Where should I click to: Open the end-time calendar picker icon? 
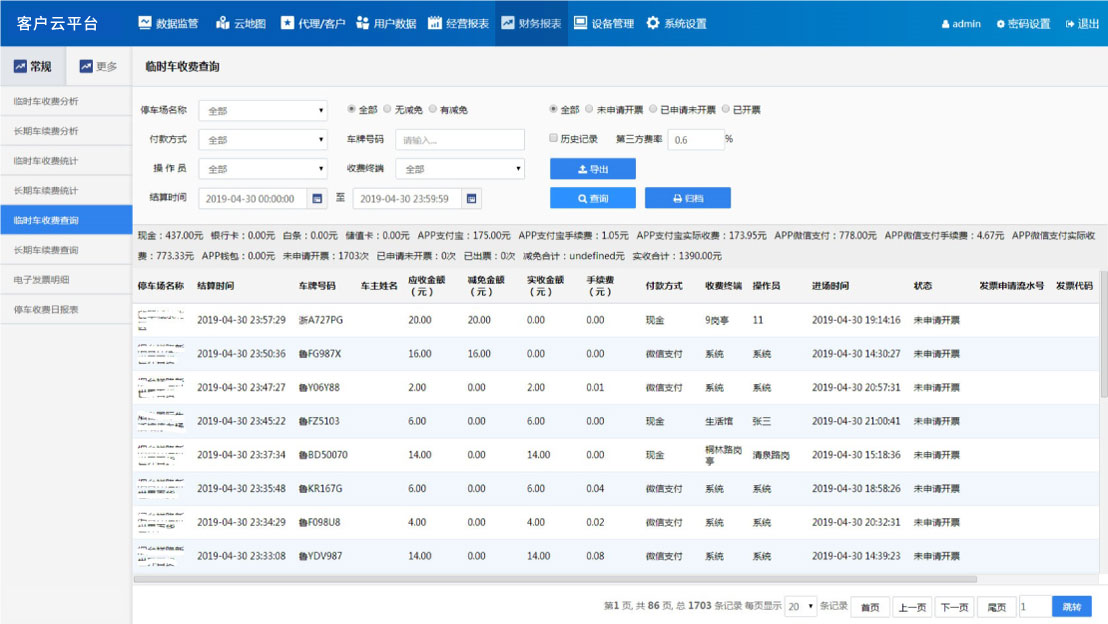[471, 199]
